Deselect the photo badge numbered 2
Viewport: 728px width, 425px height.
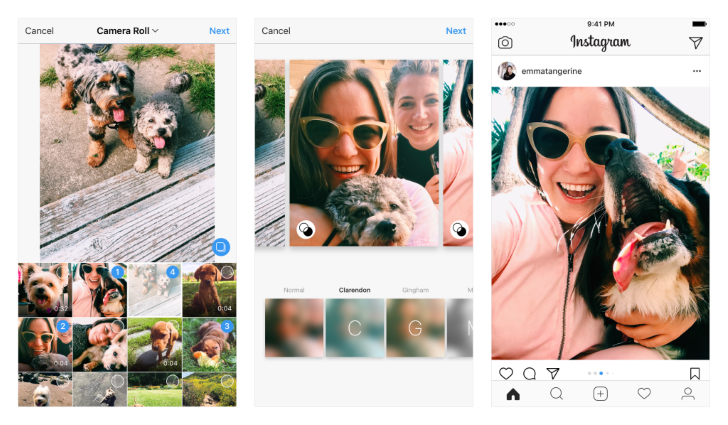[63, 326]
